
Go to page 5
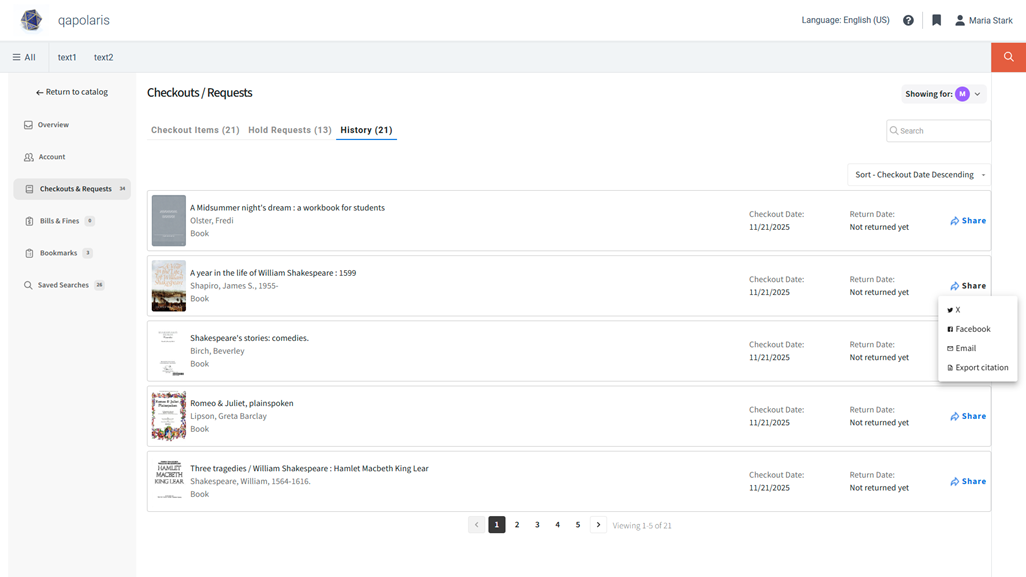(x=578, y=525)
